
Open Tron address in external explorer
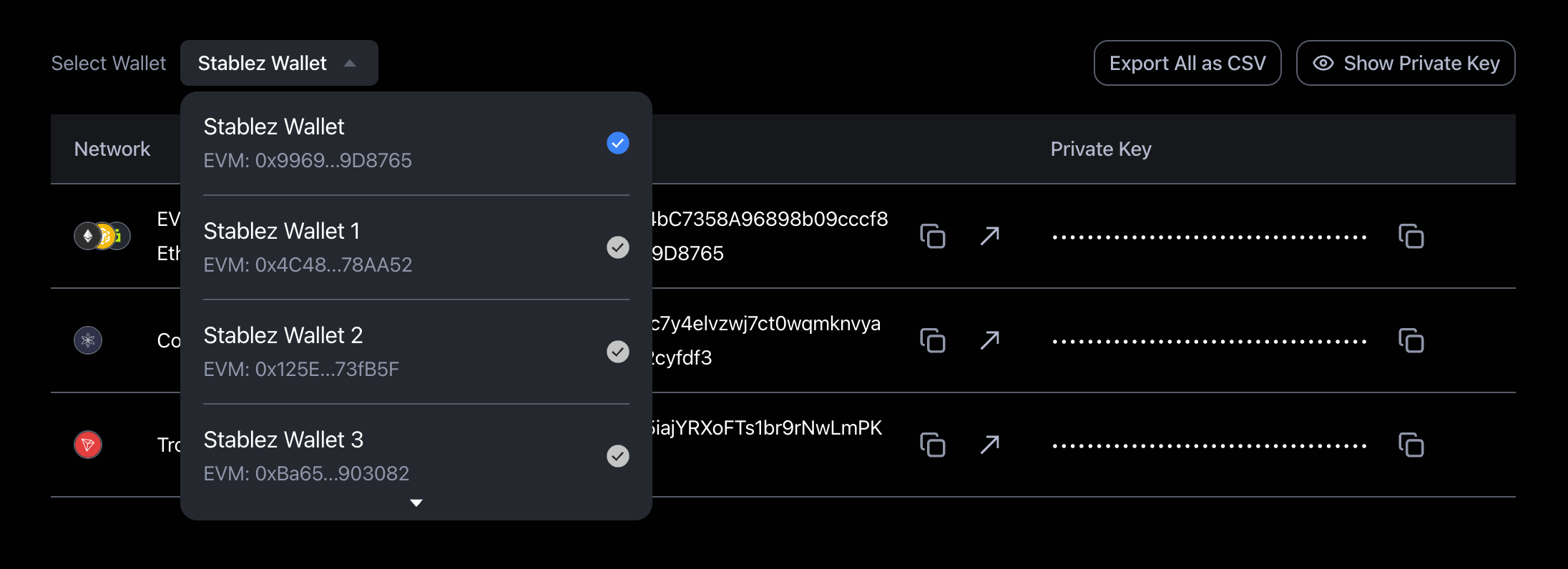coord(990,445)
